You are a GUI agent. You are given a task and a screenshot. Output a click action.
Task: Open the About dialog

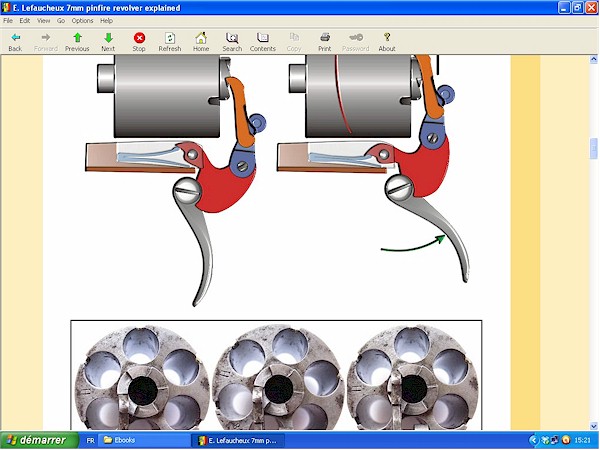pyautogui.click(x=387, y=42)
